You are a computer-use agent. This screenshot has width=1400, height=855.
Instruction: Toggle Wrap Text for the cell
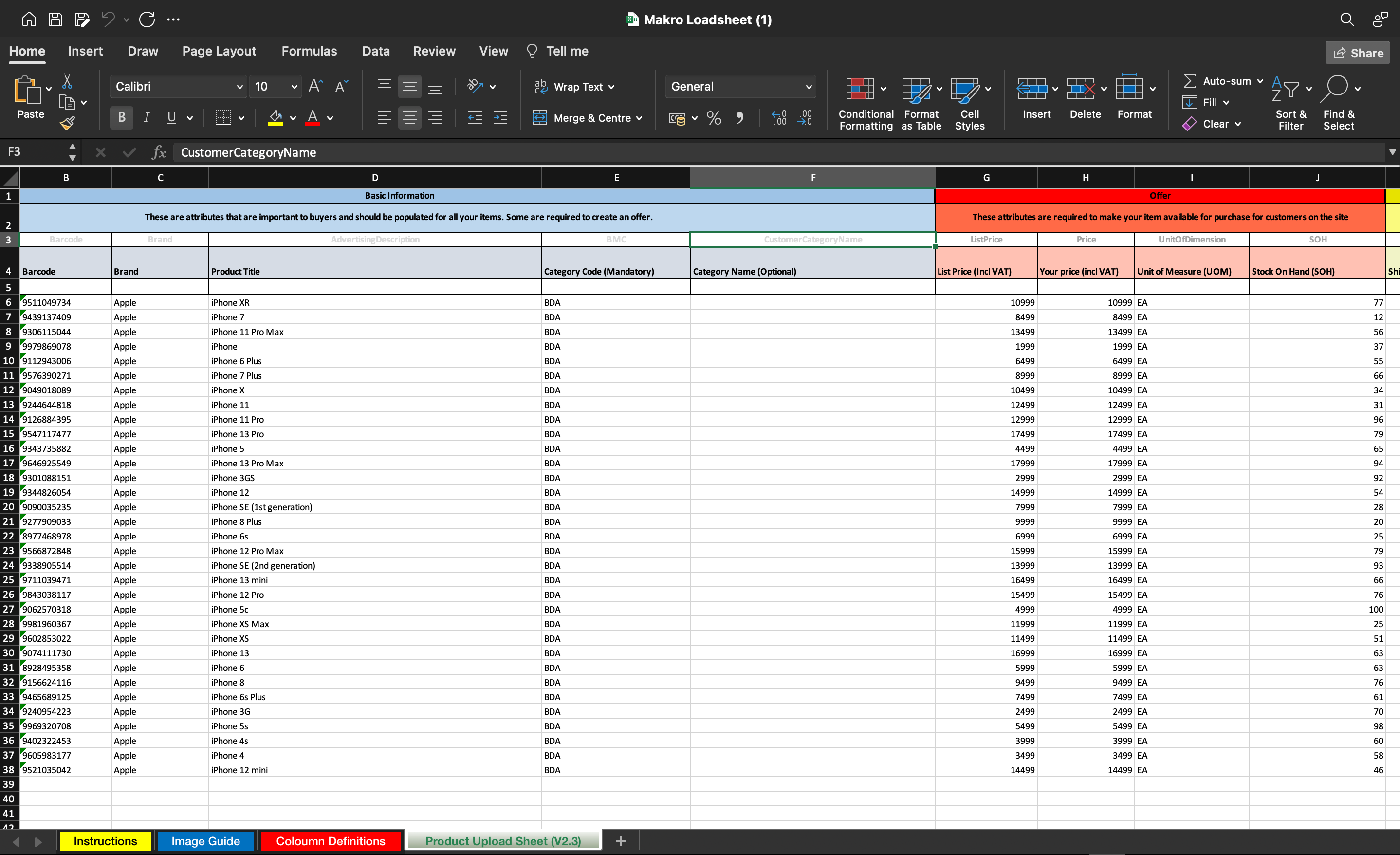(x=574, y=86)
